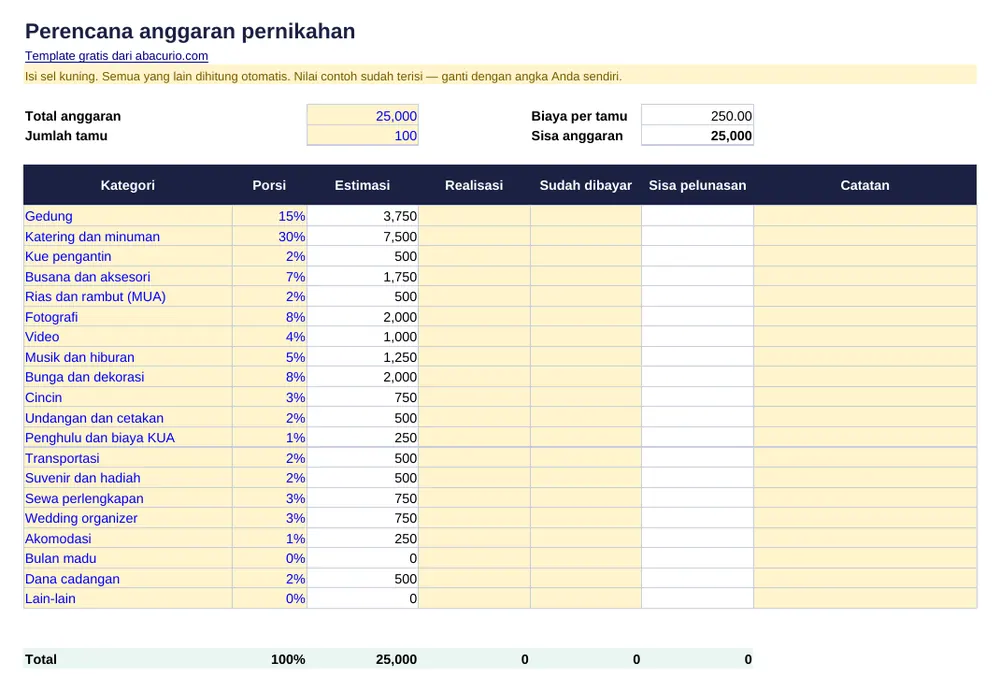Image resolution: width=1000 pixels, height=691 pixels.
Task: Click the Total anggaran value 25,000
Action: tap(362, 115)
